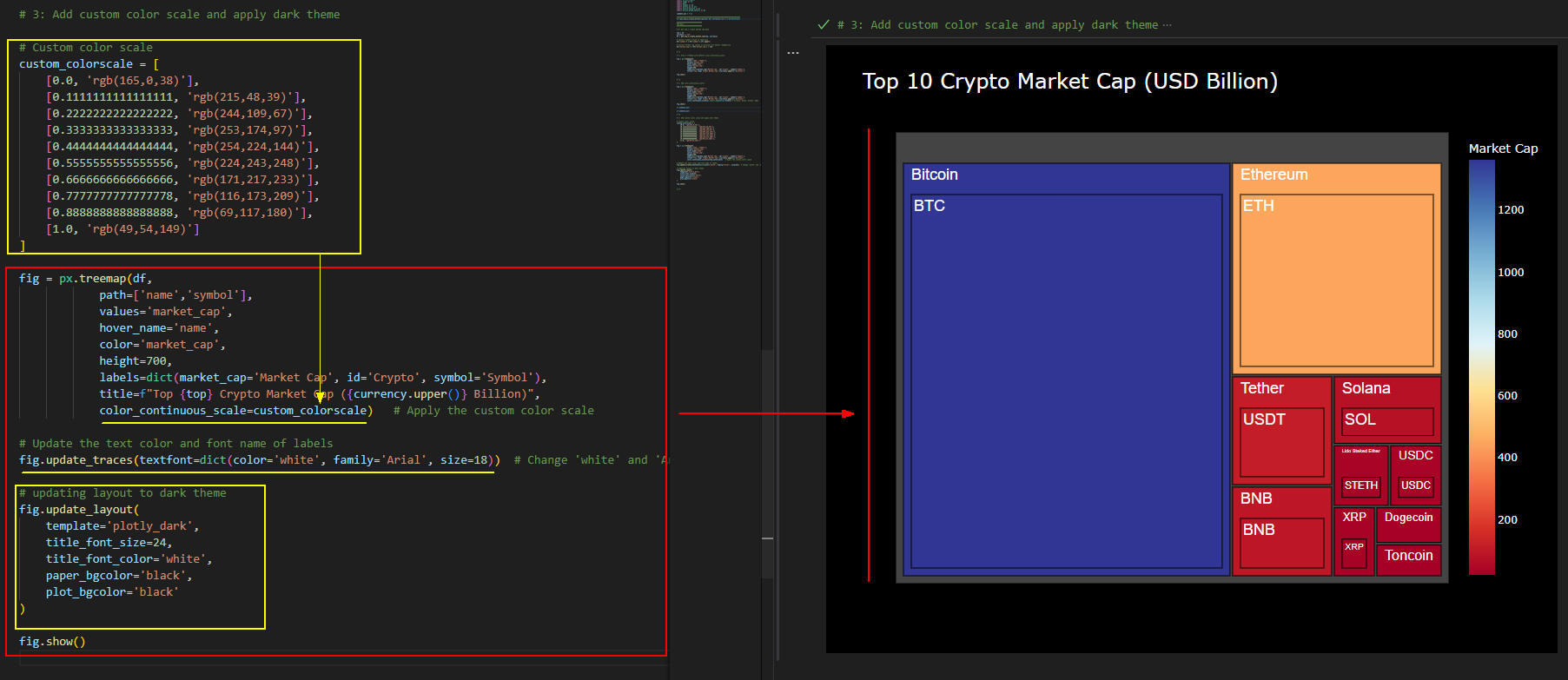Click the paper_bgcolor='black' line
This screenshot has height=680, width=1568.
click(x=119, y=576)
